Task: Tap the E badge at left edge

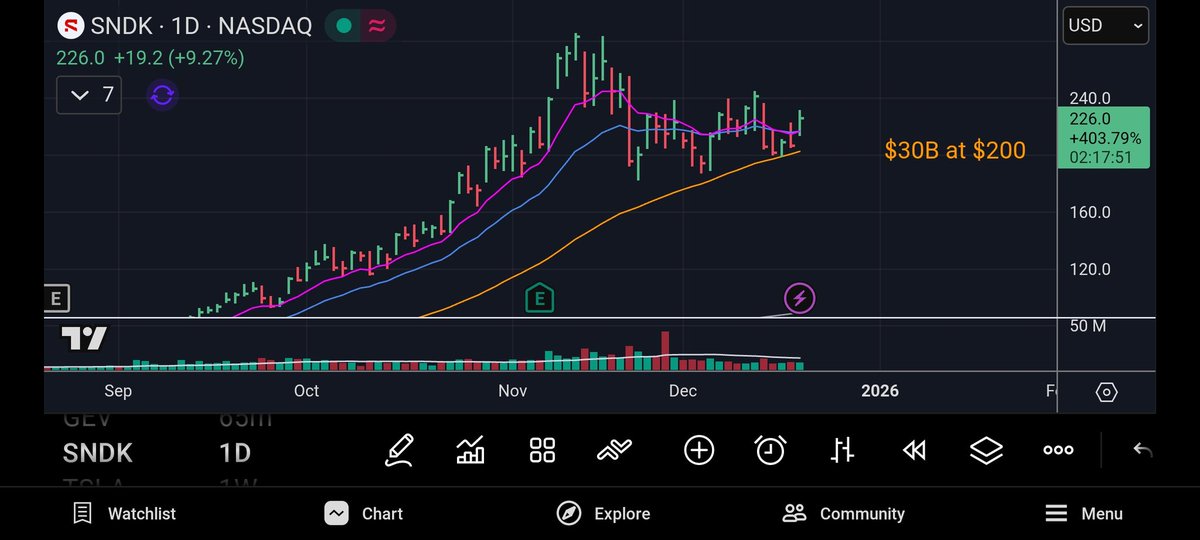Action: pos(56,297)
